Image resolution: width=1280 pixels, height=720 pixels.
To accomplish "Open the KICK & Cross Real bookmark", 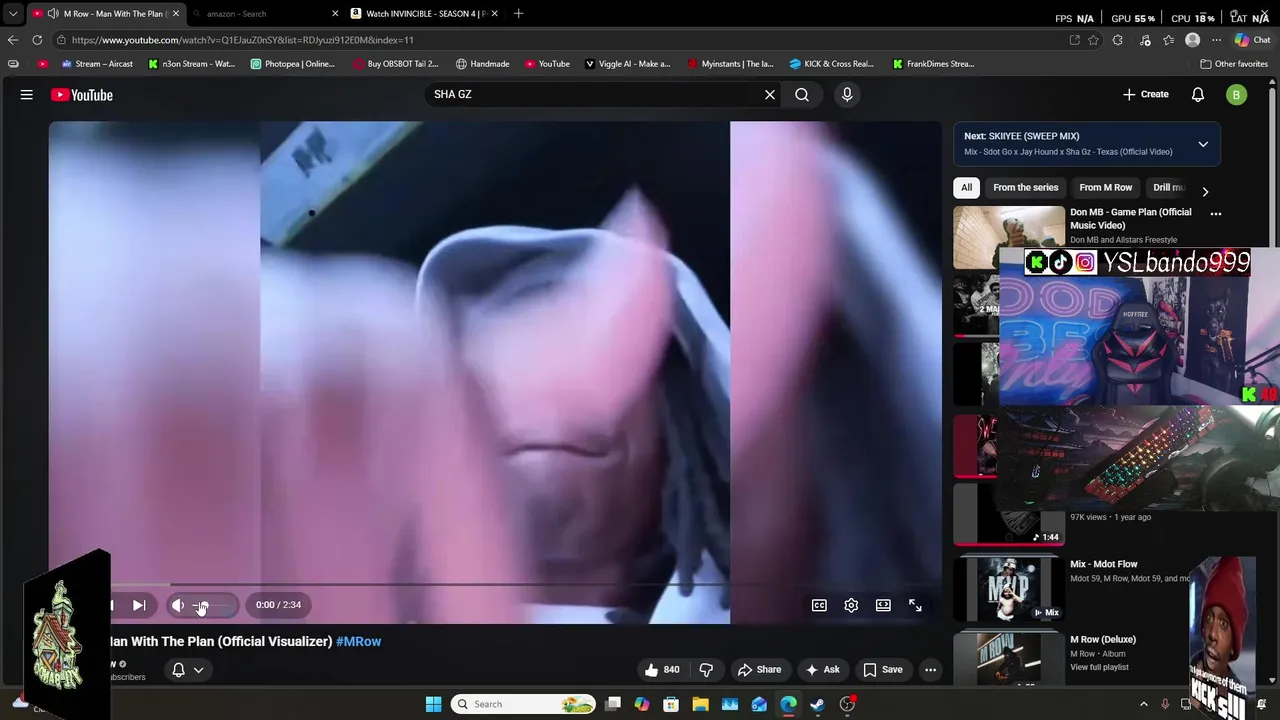I will point(831,64).
